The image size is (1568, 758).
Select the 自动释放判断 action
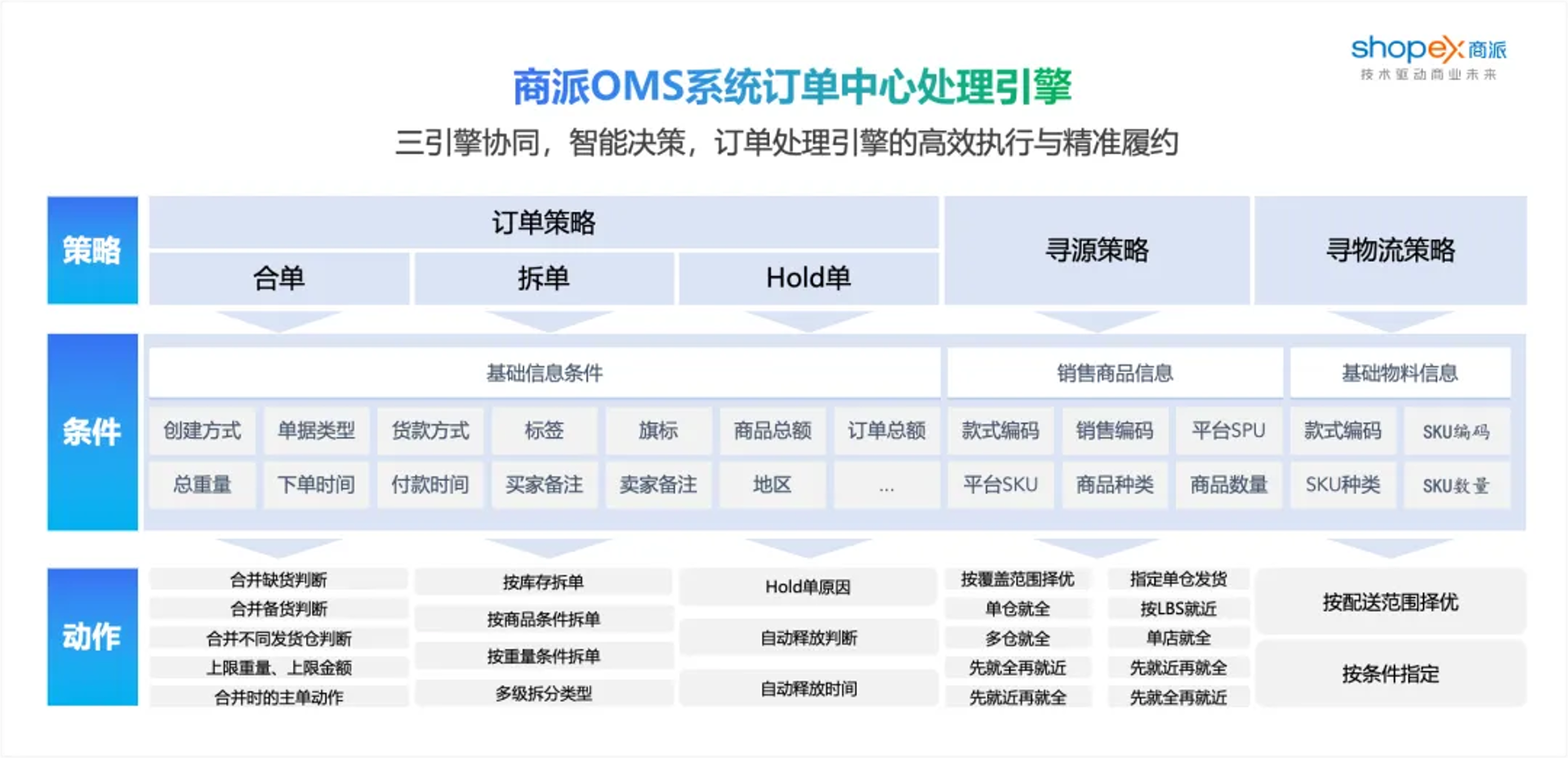pos(808,638)
